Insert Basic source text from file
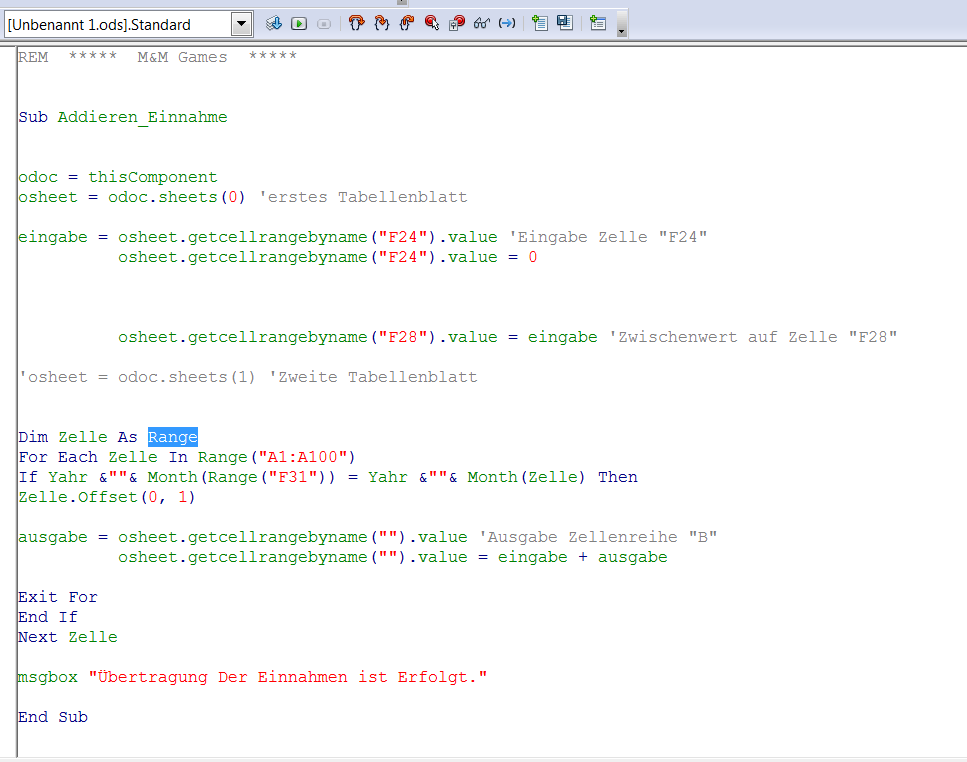This screenshot has height=762, width=967. click(540, 23)
